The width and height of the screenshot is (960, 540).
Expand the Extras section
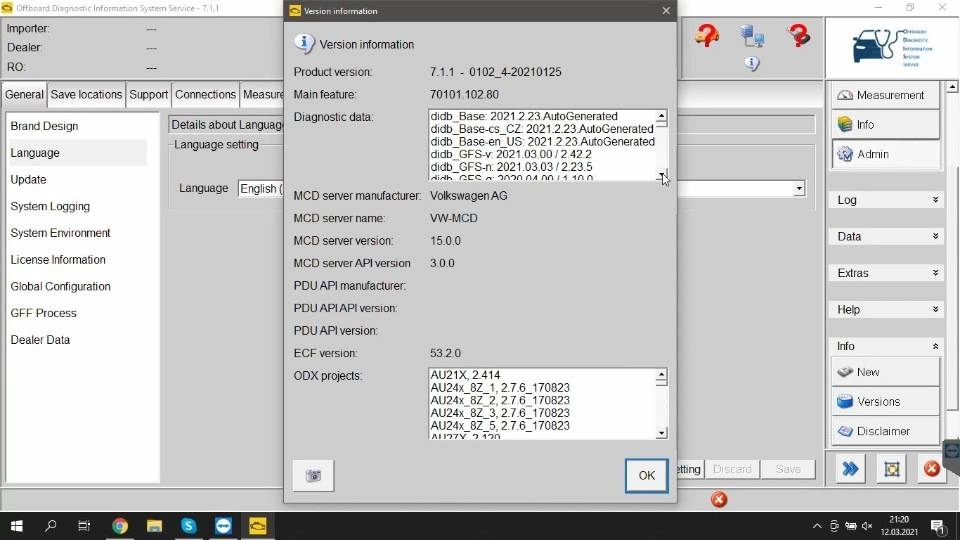887,273
